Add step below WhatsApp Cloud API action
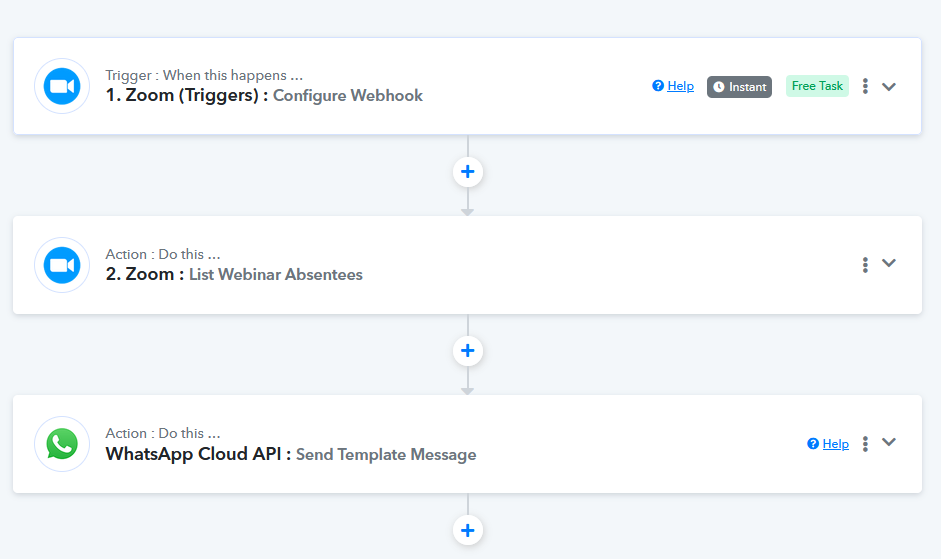The width and height of the screenshot is (941, 559). click(467, 530)
